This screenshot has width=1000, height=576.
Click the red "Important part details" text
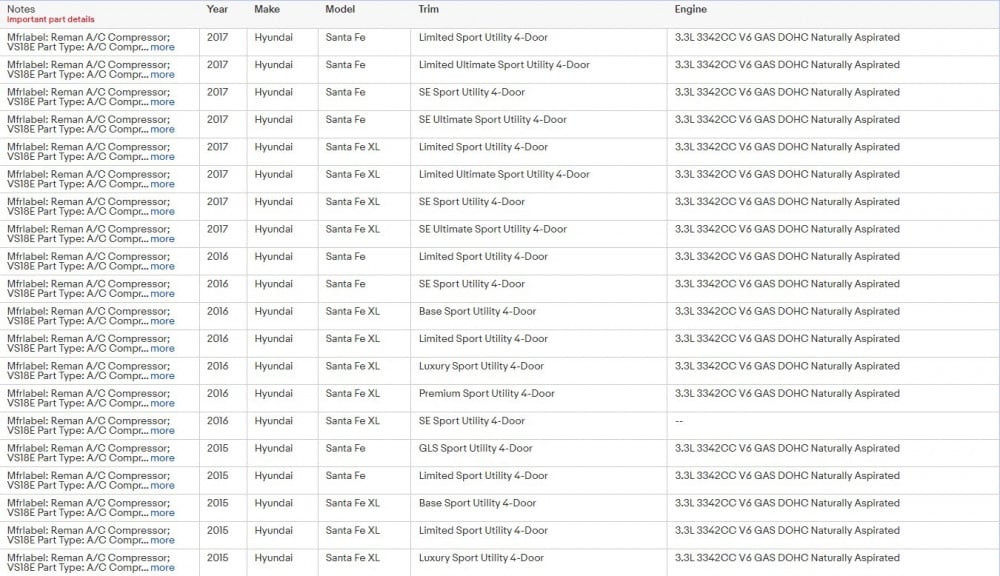pyautogui.click(x=51, y=20)
